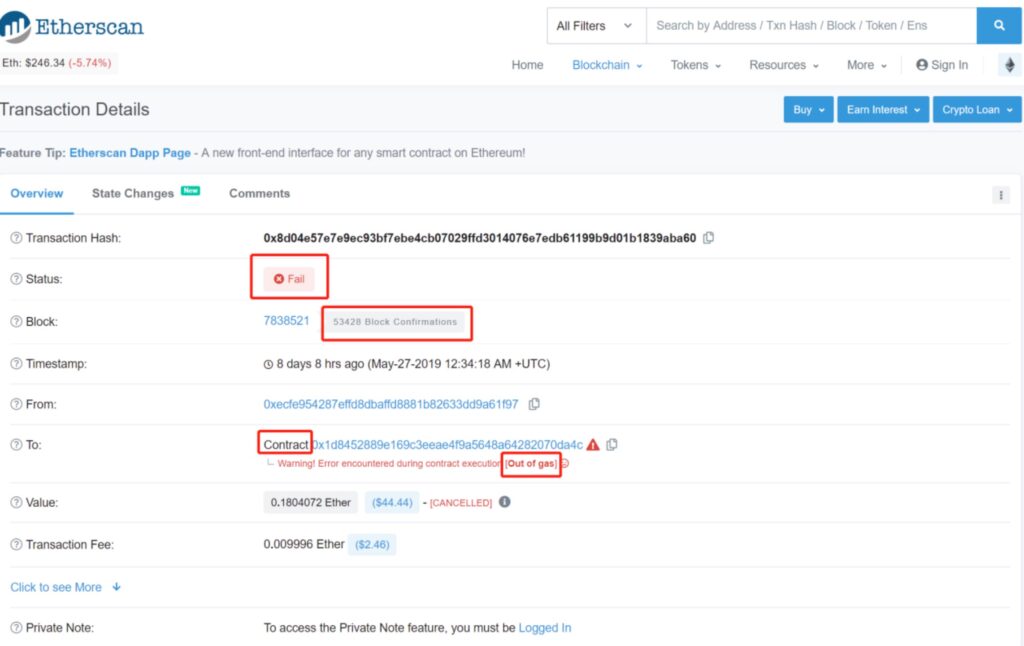The image size is (1024, 646).
Task: Expand the Resources menu
Action: tap(784, 65)
